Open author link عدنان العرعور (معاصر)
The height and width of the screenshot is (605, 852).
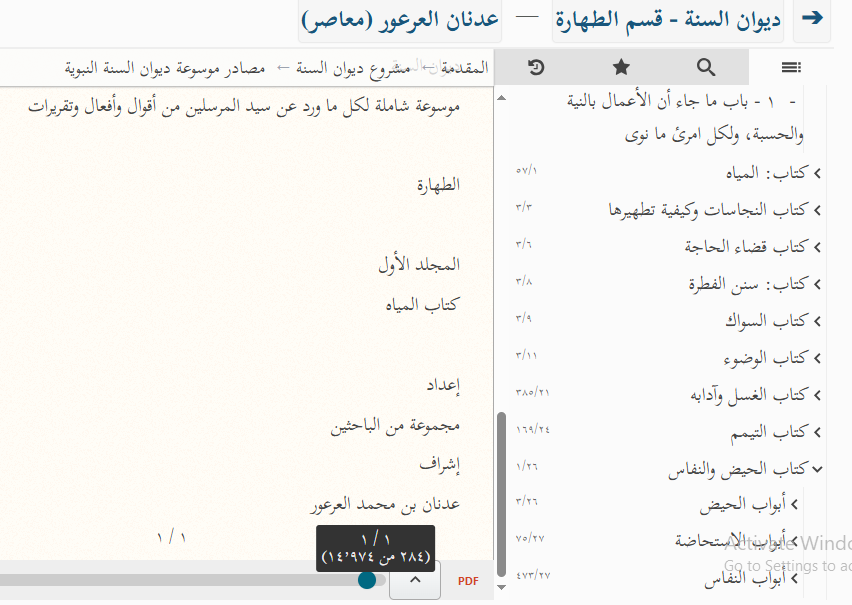[x=400, y=20]
